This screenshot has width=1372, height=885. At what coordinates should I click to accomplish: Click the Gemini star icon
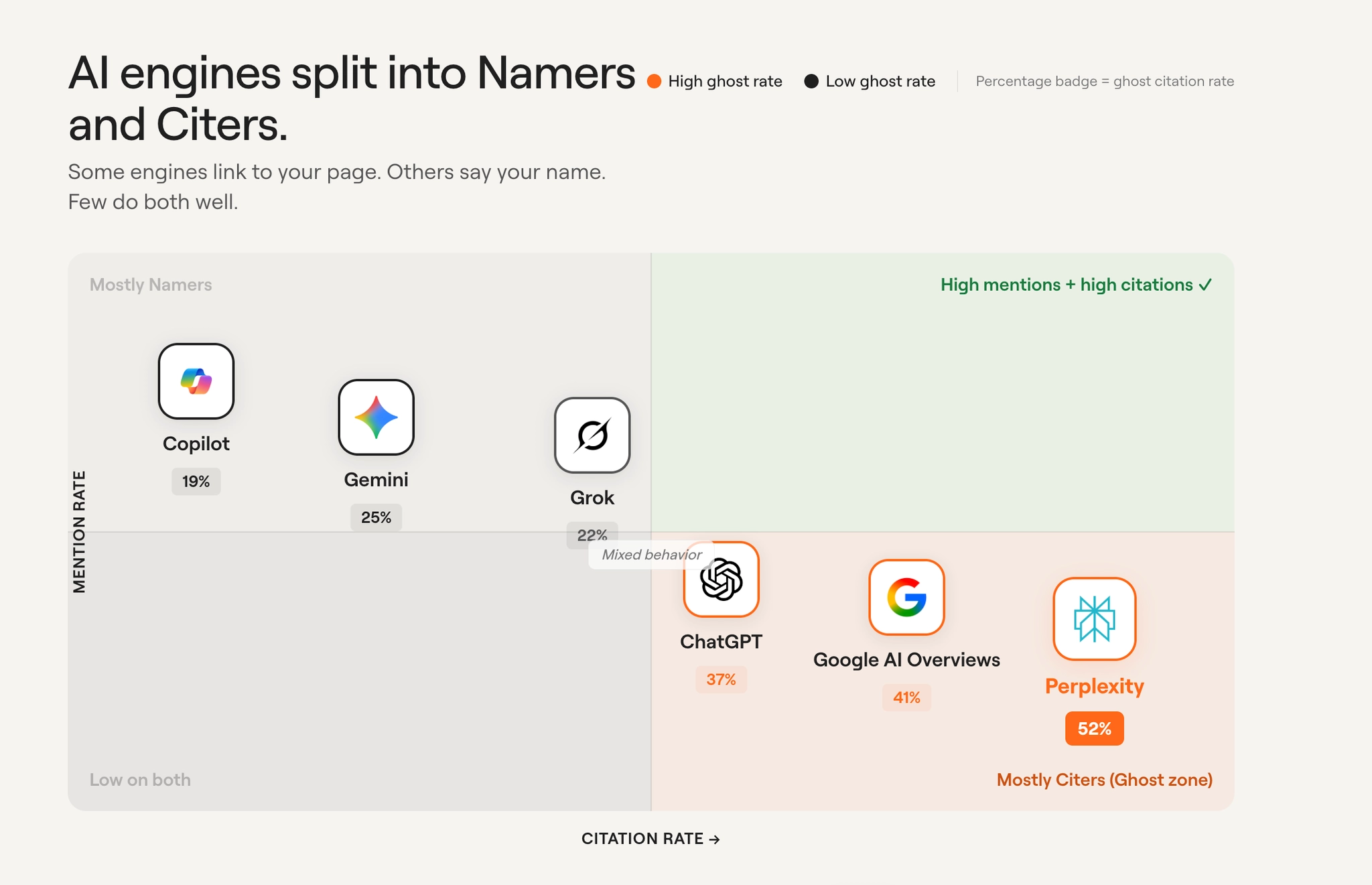[x=376, y=417]
